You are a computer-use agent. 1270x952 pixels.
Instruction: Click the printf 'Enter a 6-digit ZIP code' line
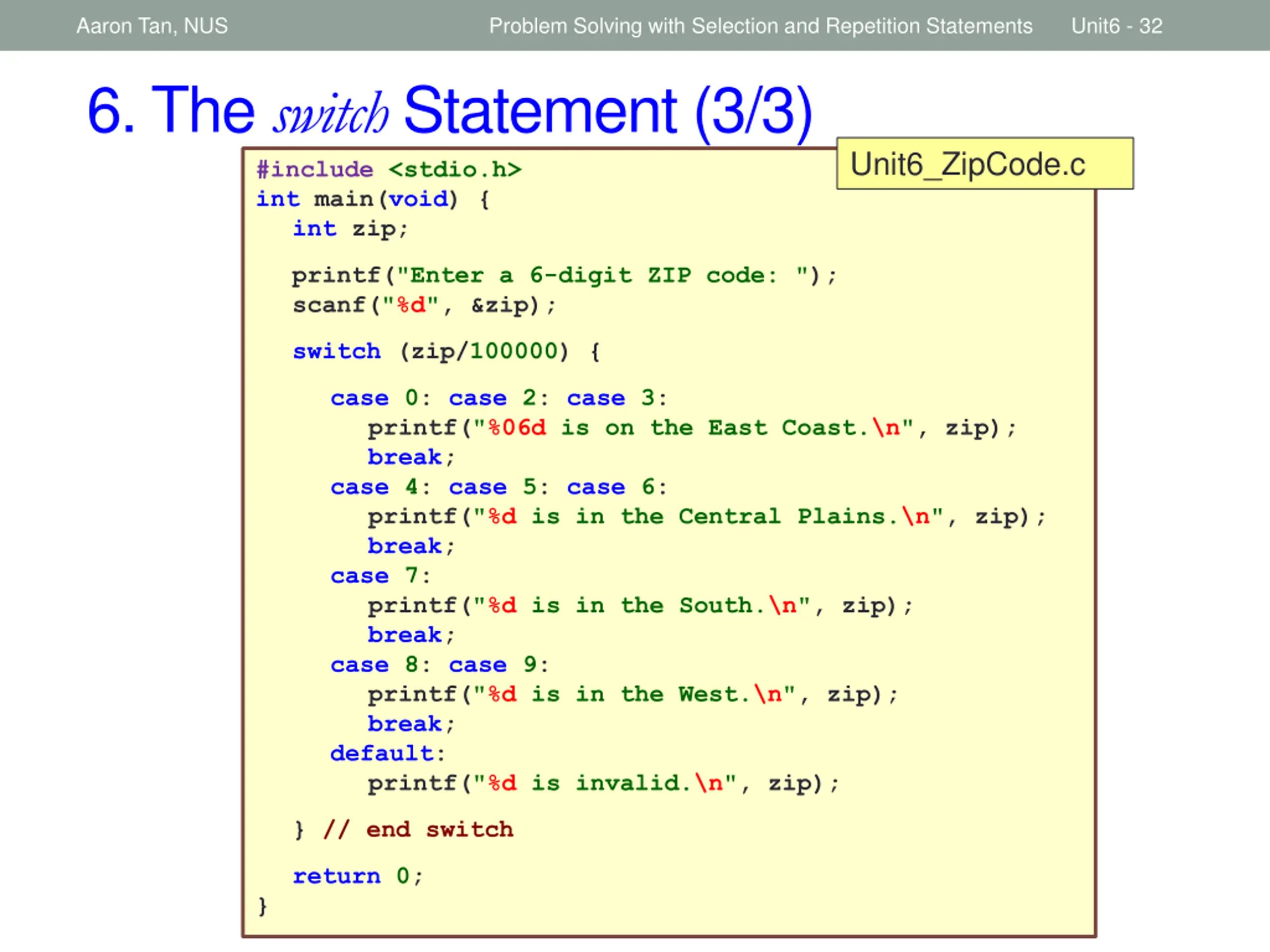pyautogui.click(x=565, y=276)
